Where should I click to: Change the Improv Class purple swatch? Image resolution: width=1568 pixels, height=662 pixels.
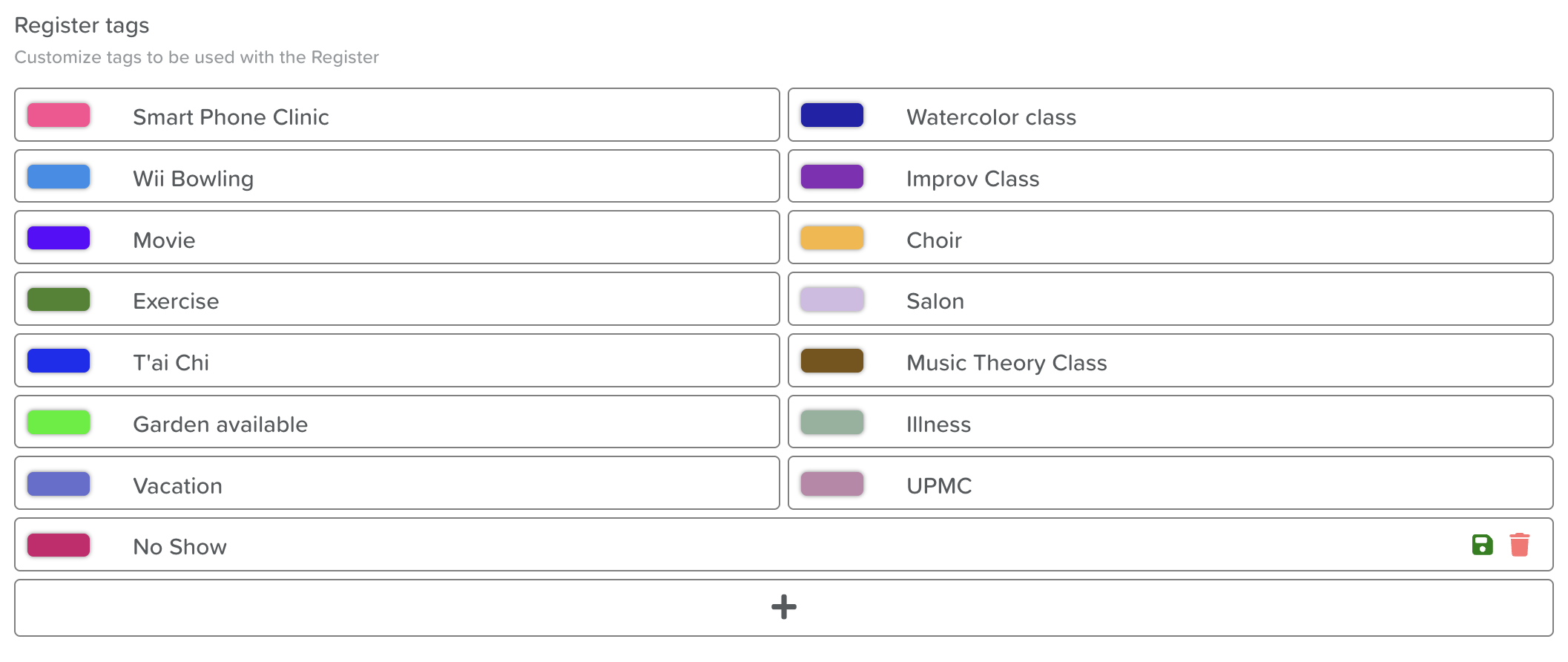point(832,177)
